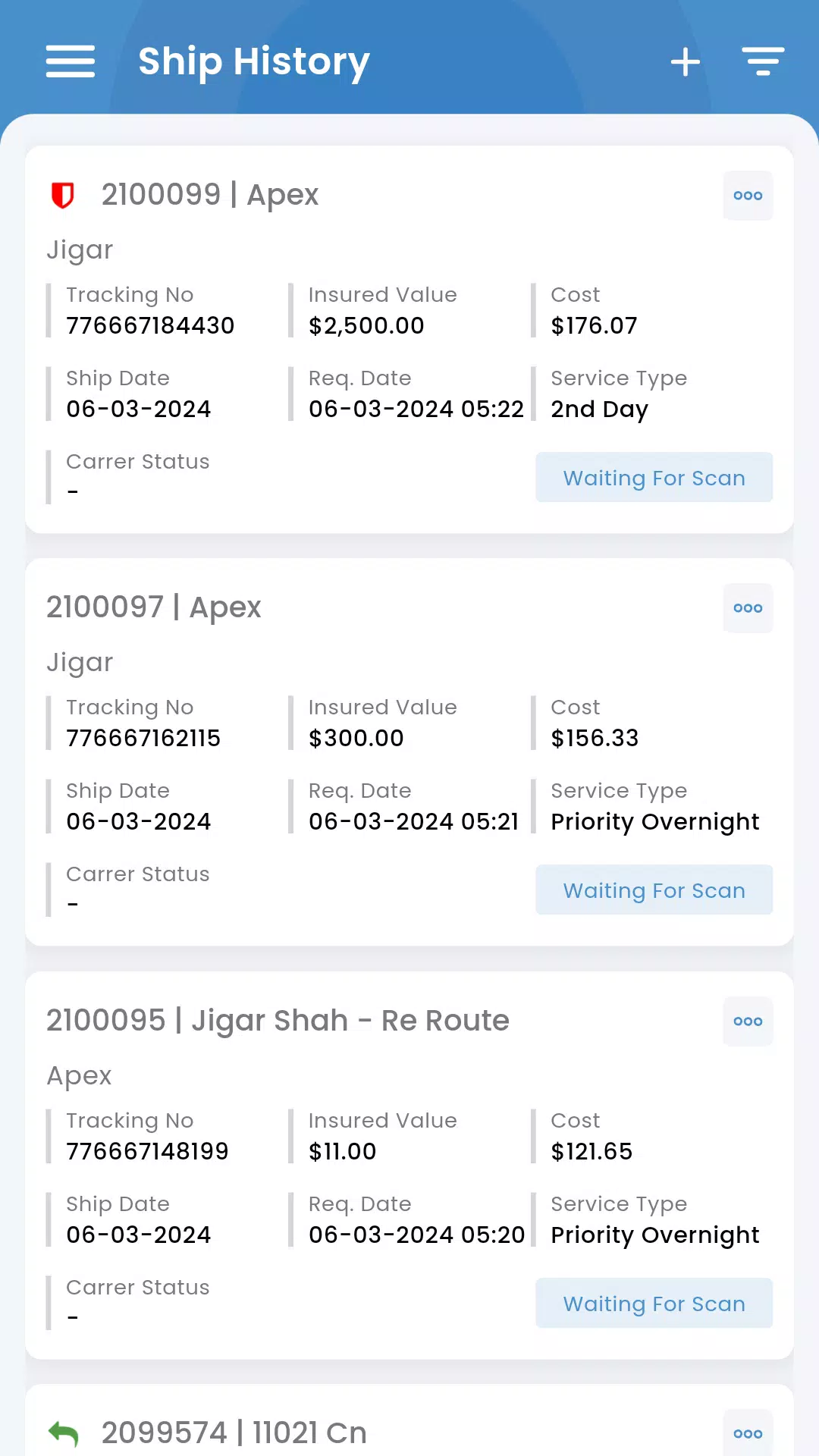Tap Waiting For Scan on shipment 2100097
Image resolution: width=819 pixels, height=1456 pixels.
tap(654, 890)
